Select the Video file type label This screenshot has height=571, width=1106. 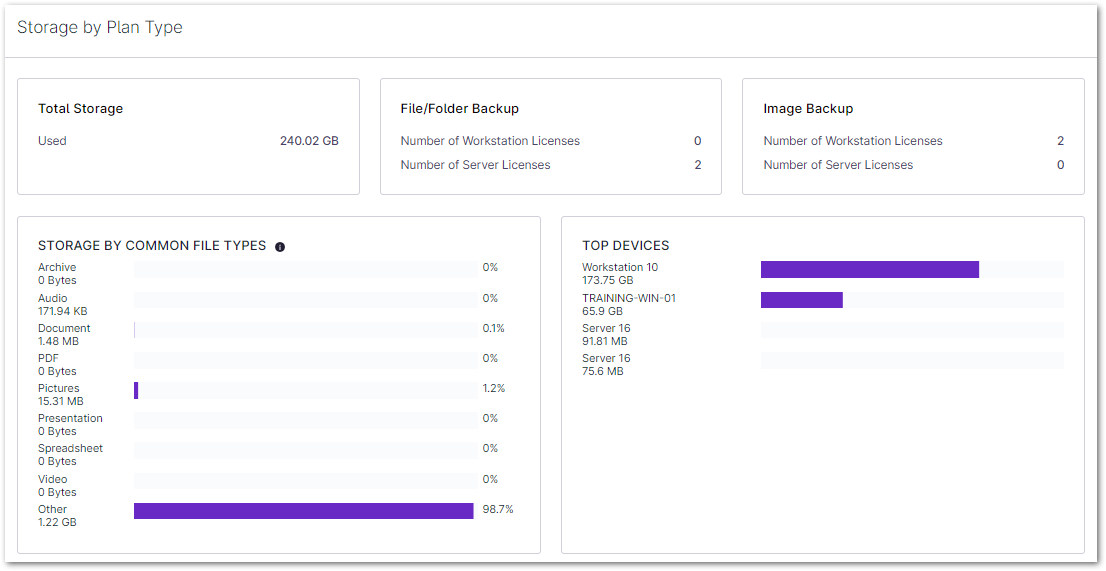click(x=52, y=479)
